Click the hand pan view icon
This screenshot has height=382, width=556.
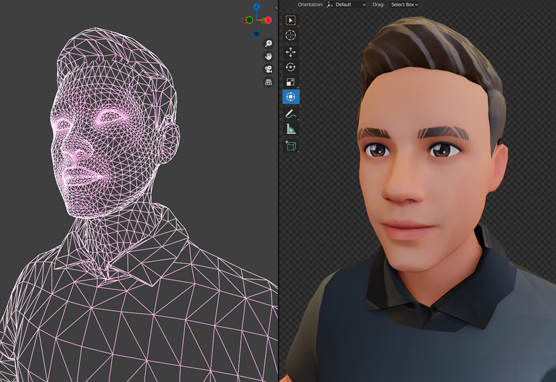(268, 56)
